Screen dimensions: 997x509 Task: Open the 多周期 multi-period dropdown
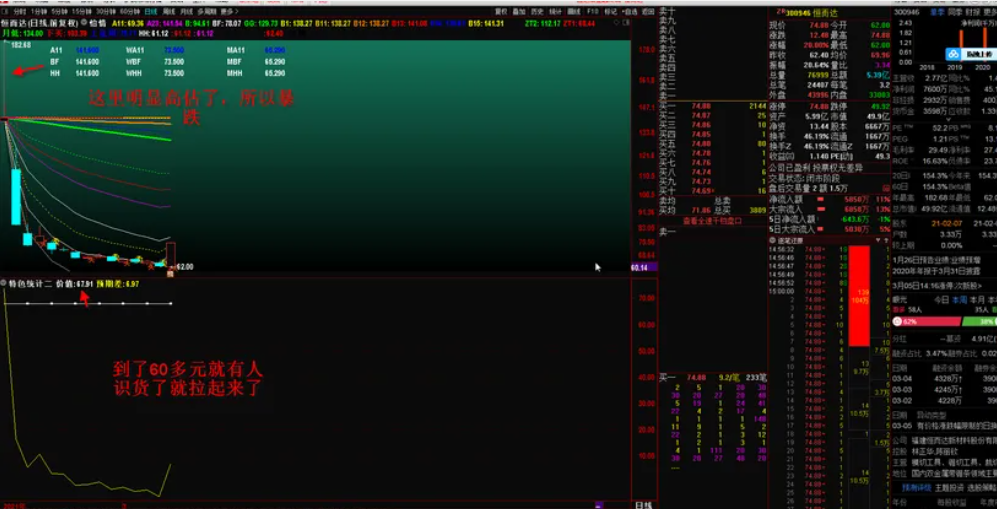pyautogui.click(x=207, y=11)
